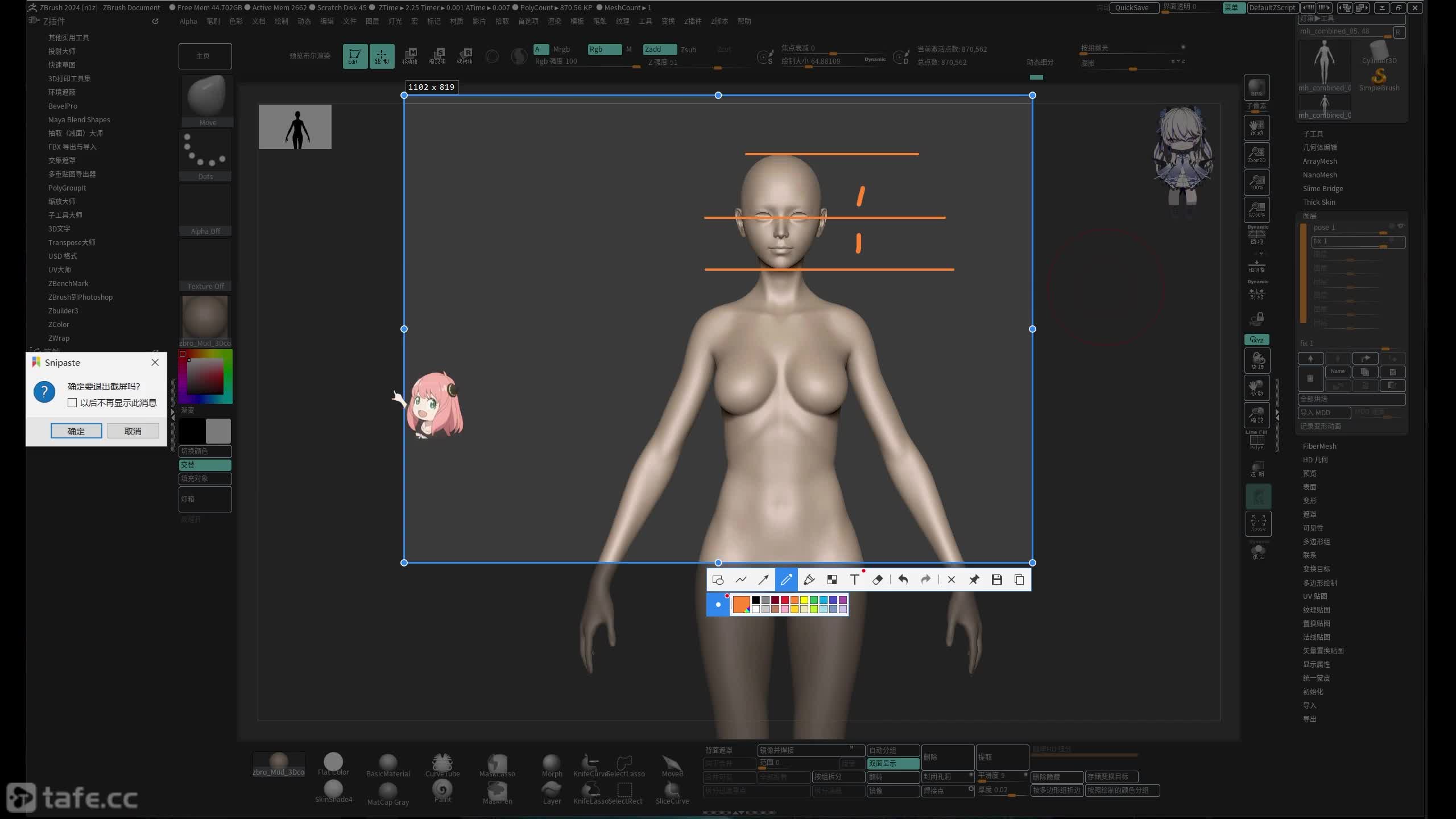The image size is (1456, 819).
Task: Expand the FiberMesh subpalette
Action: pos(1319,446)
